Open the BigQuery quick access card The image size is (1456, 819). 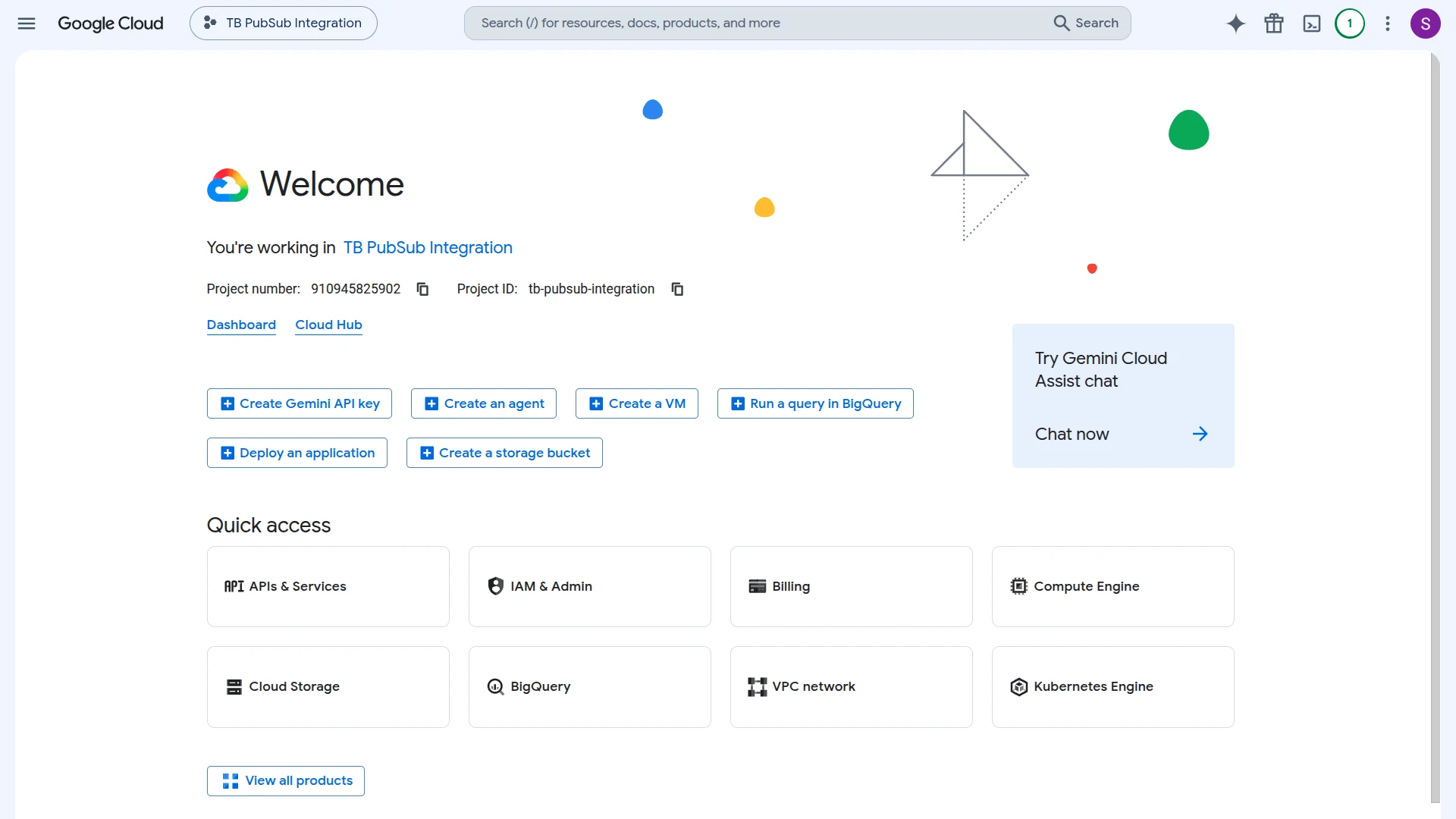tap(590, 687)
